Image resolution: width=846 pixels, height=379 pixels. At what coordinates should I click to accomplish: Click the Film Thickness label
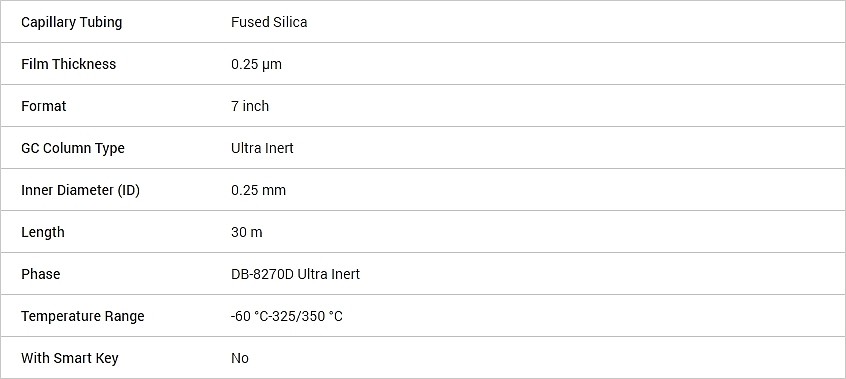pos(69,64)
